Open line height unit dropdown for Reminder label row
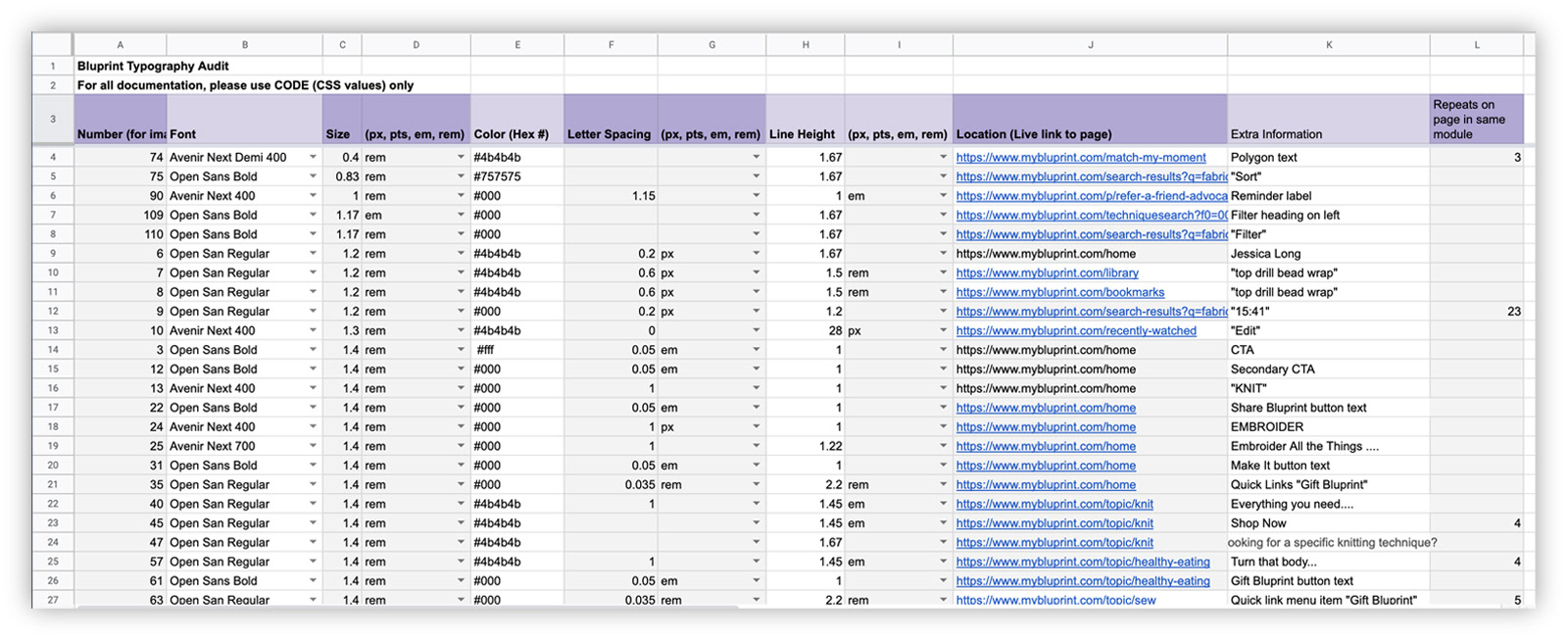The image size is (1568, 640). pos(943,196)
